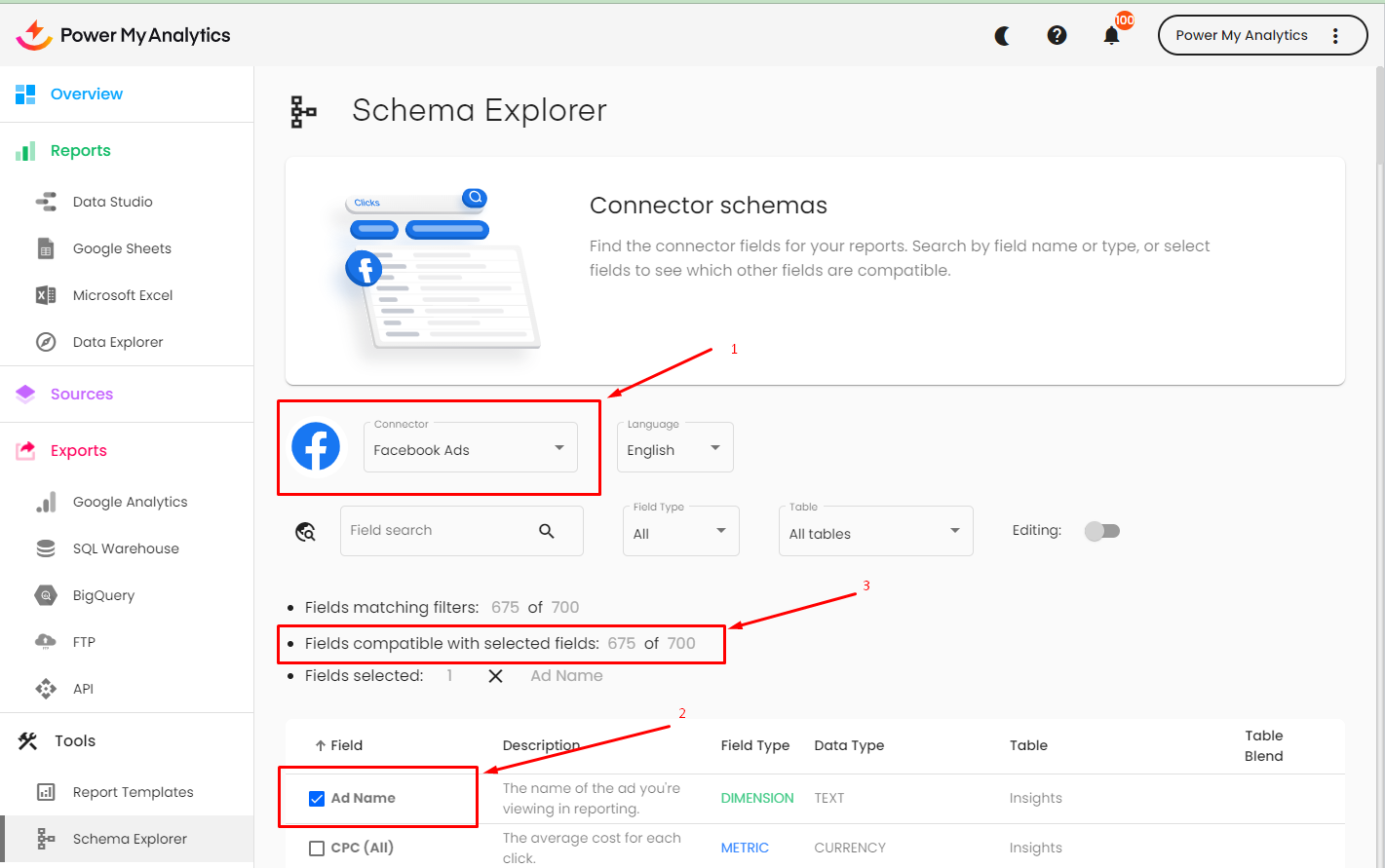Open notifications bell icon

[x=1111, y=36]
